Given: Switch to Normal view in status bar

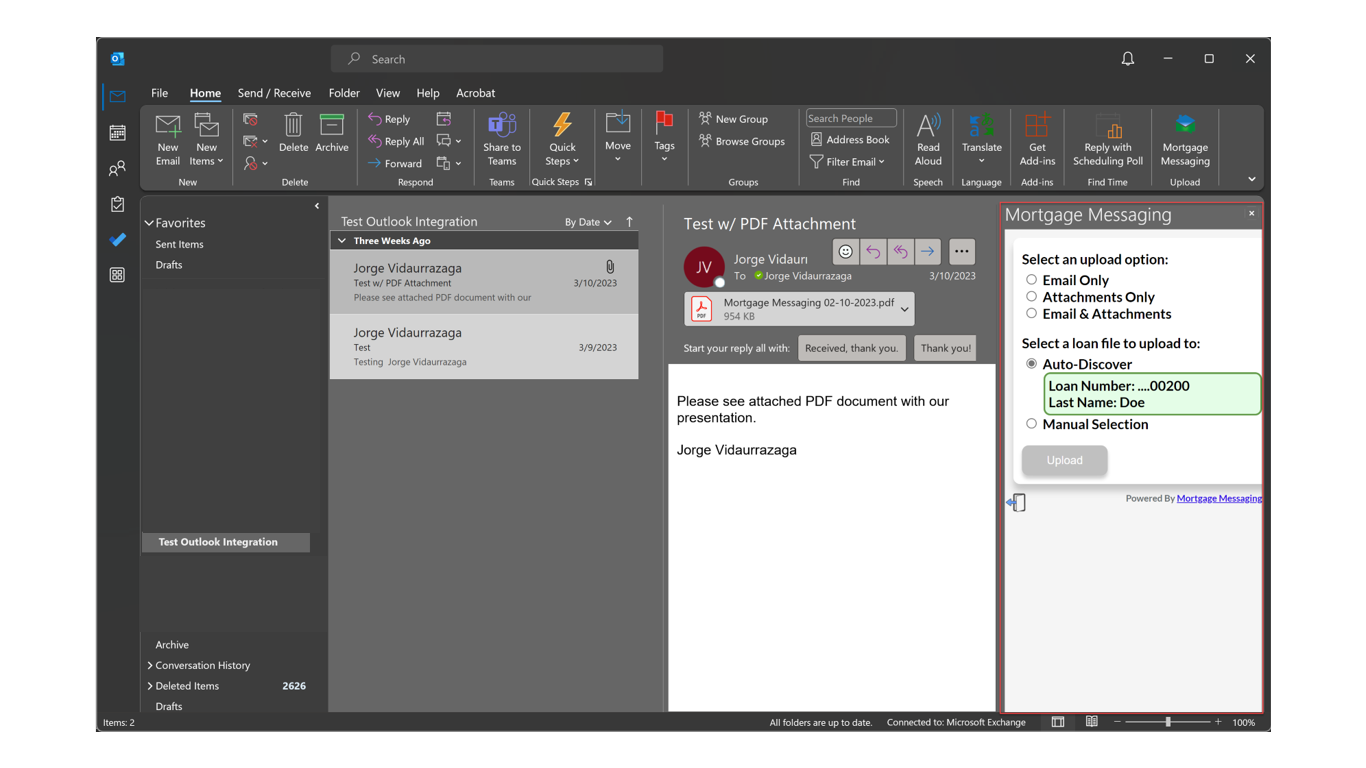Looking at the screenshot, I should click(x=1058, y=722).
